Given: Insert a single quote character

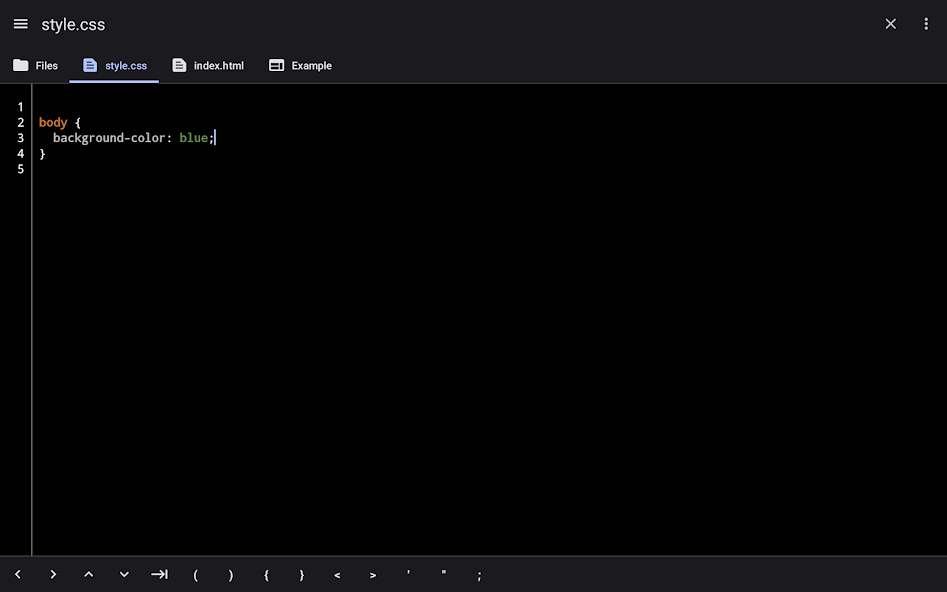Looking at the screenshot, I should (x=408, y=573).
